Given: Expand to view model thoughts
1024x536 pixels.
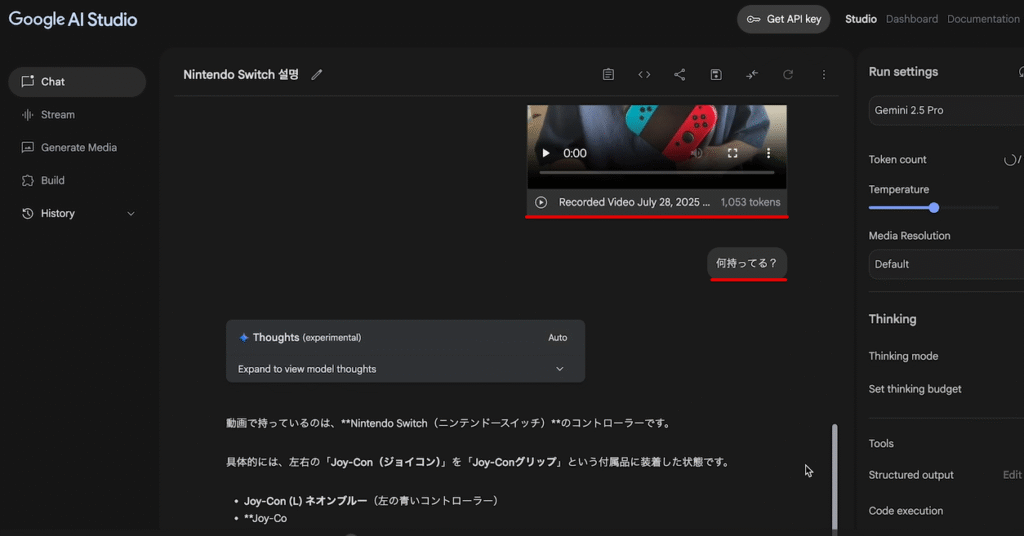Looking at the screenshot, I should coord(307,369).
